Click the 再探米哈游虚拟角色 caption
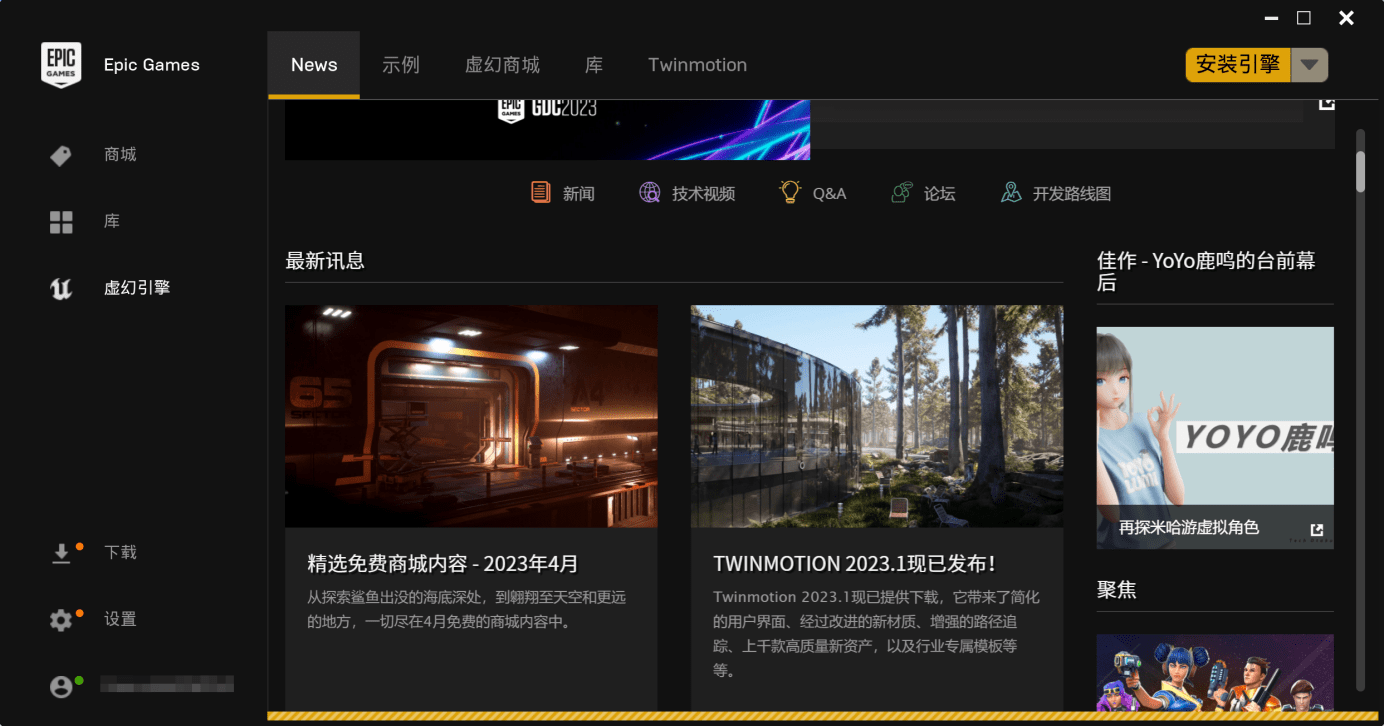Image resolution: width=1384 pixels, height=726 pixels. [1189, 528]
